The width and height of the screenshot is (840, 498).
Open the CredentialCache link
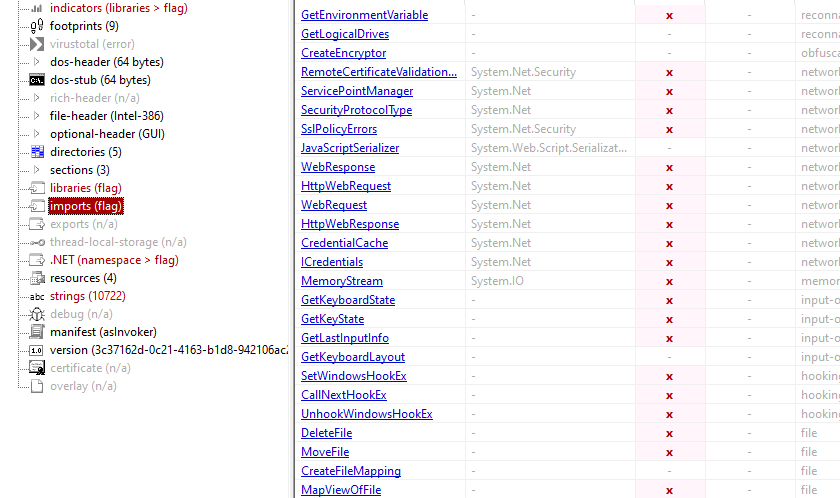tap(344, 243)
